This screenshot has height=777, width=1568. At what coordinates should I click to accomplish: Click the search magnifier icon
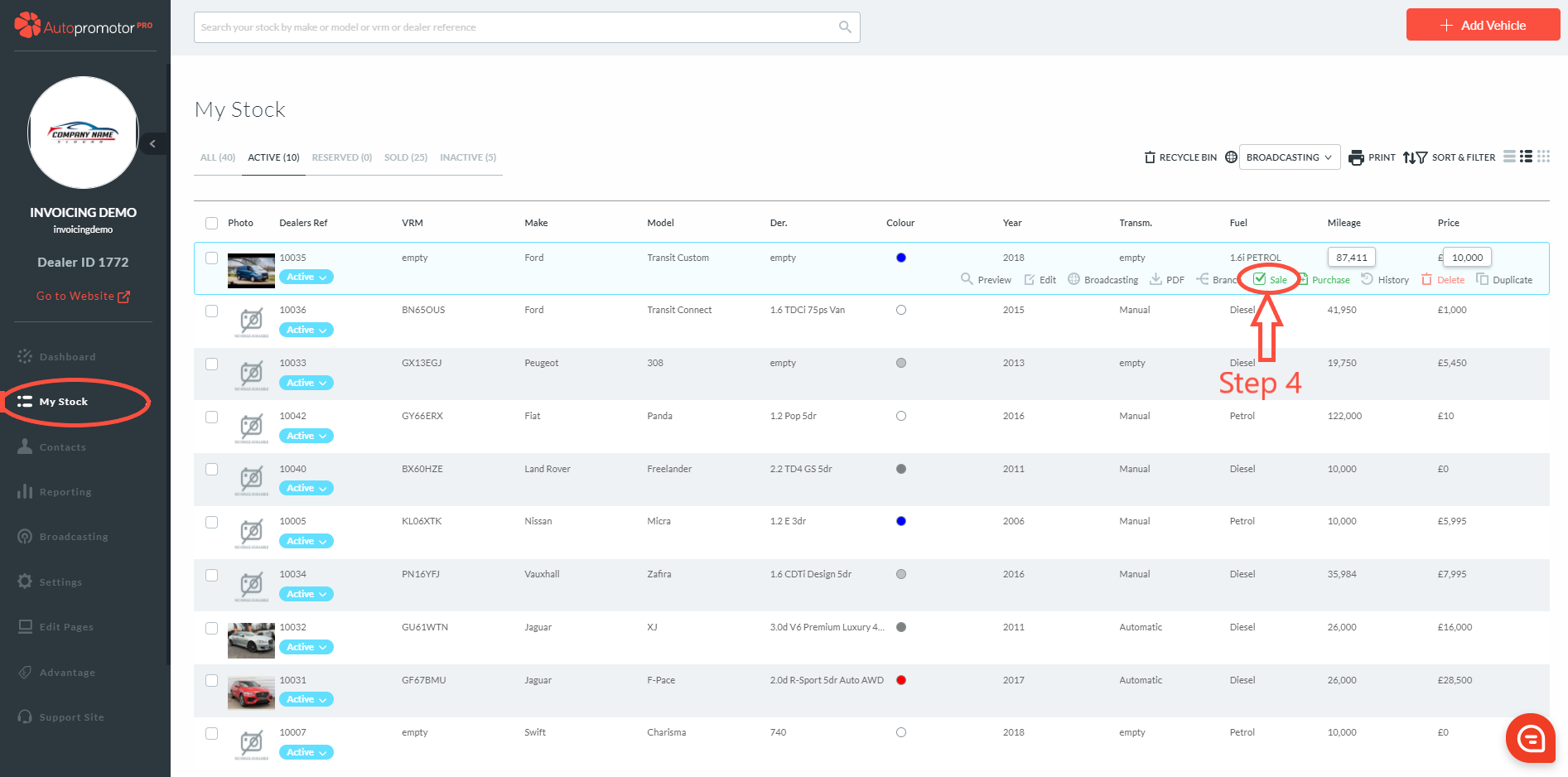click(x=845, y=27)
